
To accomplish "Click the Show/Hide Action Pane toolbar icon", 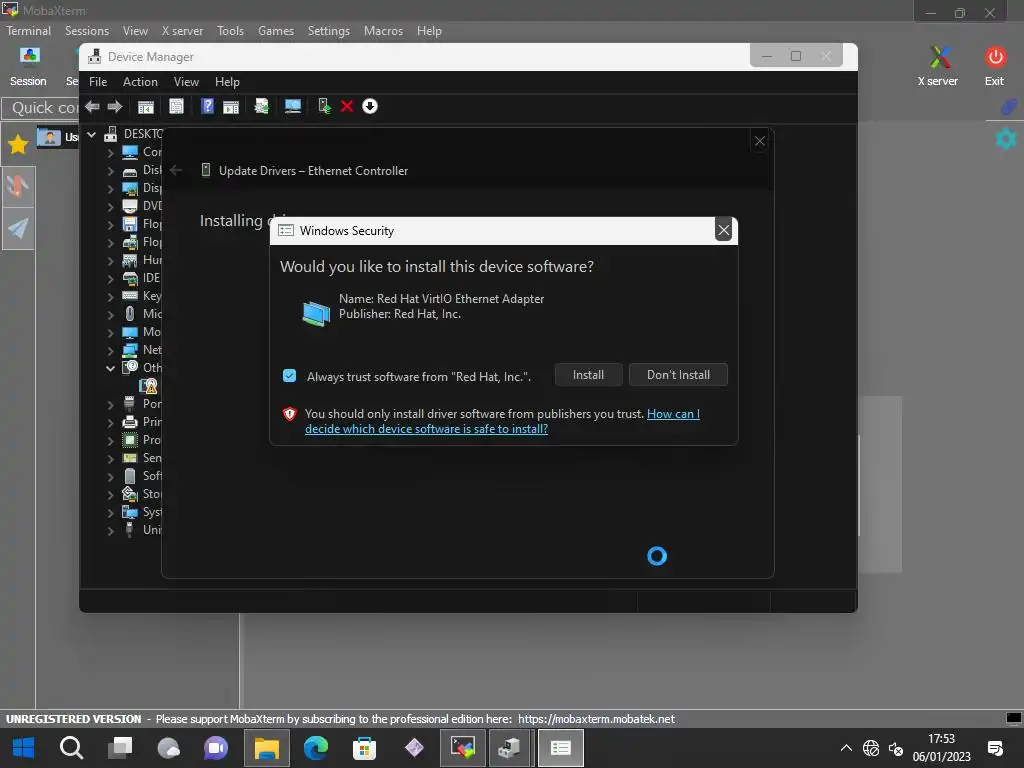I will point(231,106).
